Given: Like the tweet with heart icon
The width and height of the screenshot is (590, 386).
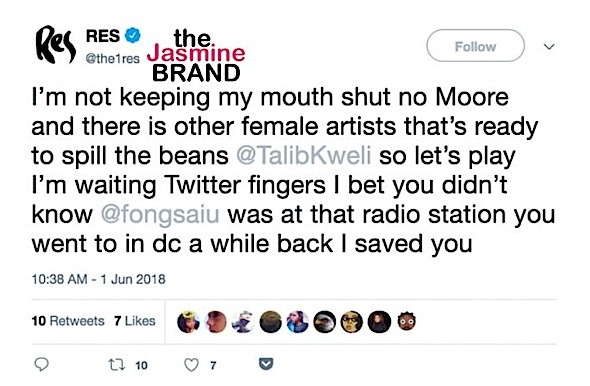Looking at the screenshot, I should [192, 365].
